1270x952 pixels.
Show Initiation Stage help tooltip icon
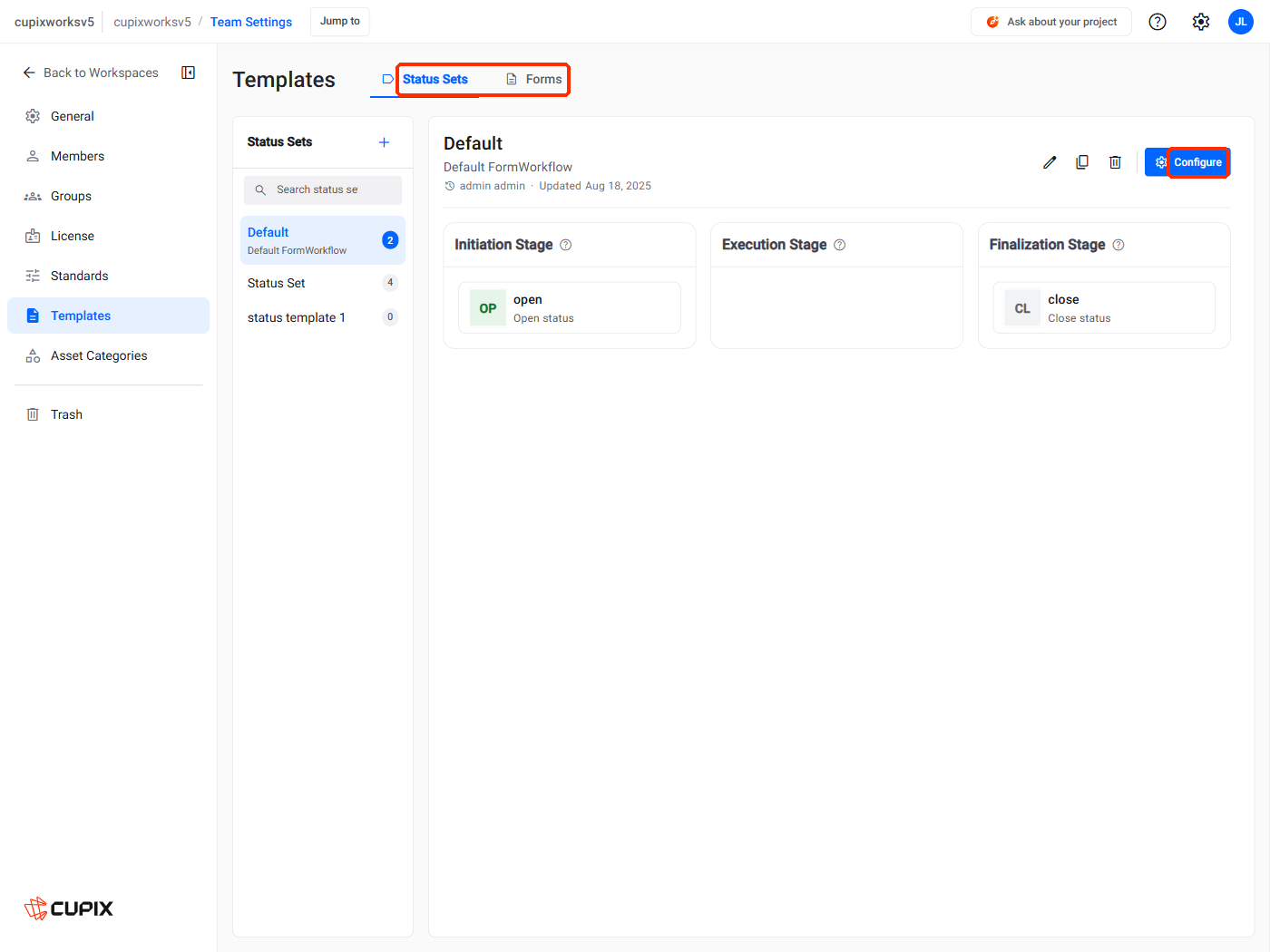(x=566, y=245)
